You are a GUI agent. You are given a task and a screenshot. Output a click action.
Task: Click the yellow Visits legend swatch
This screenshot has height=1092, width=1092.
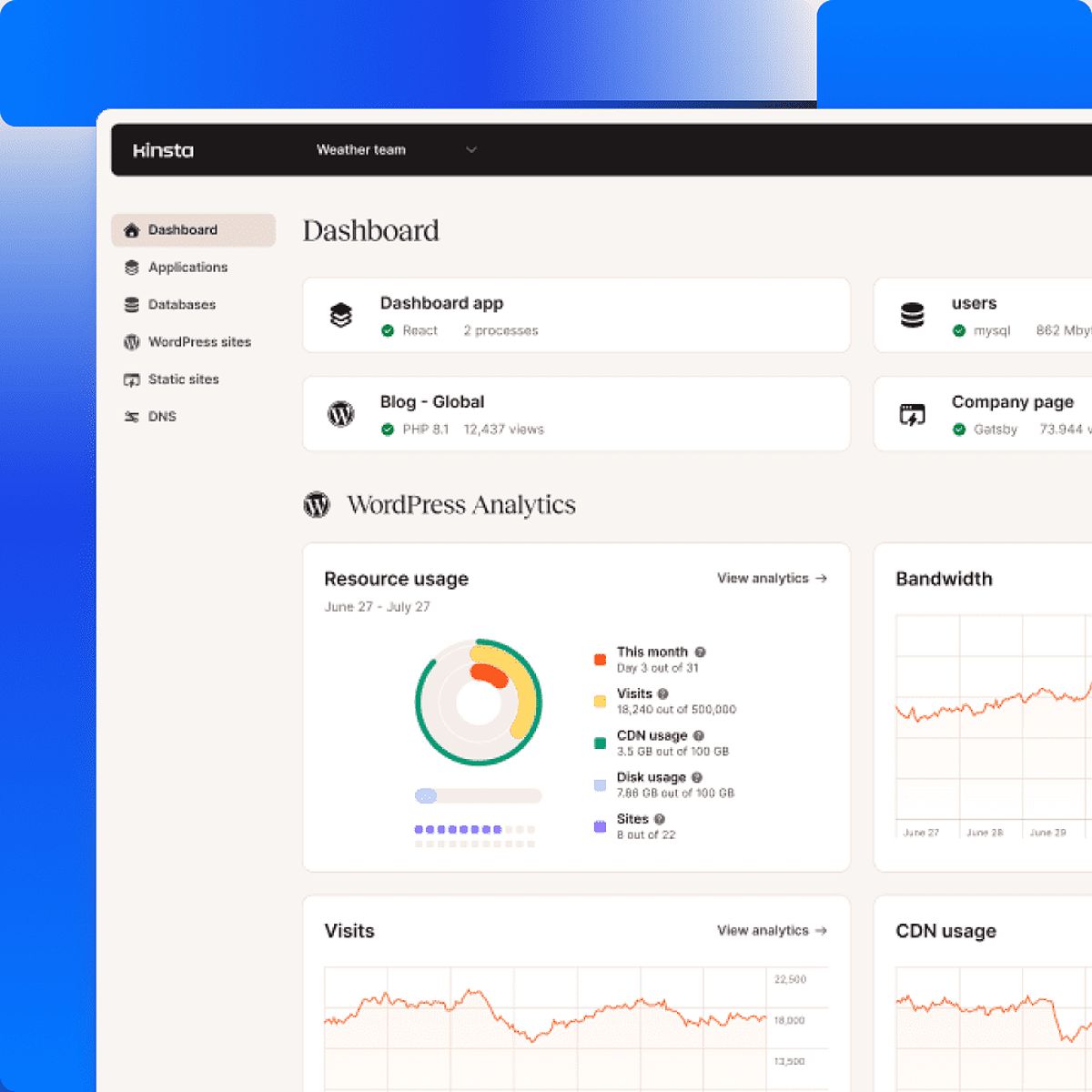pyautogui.click(x=600, y=701)
